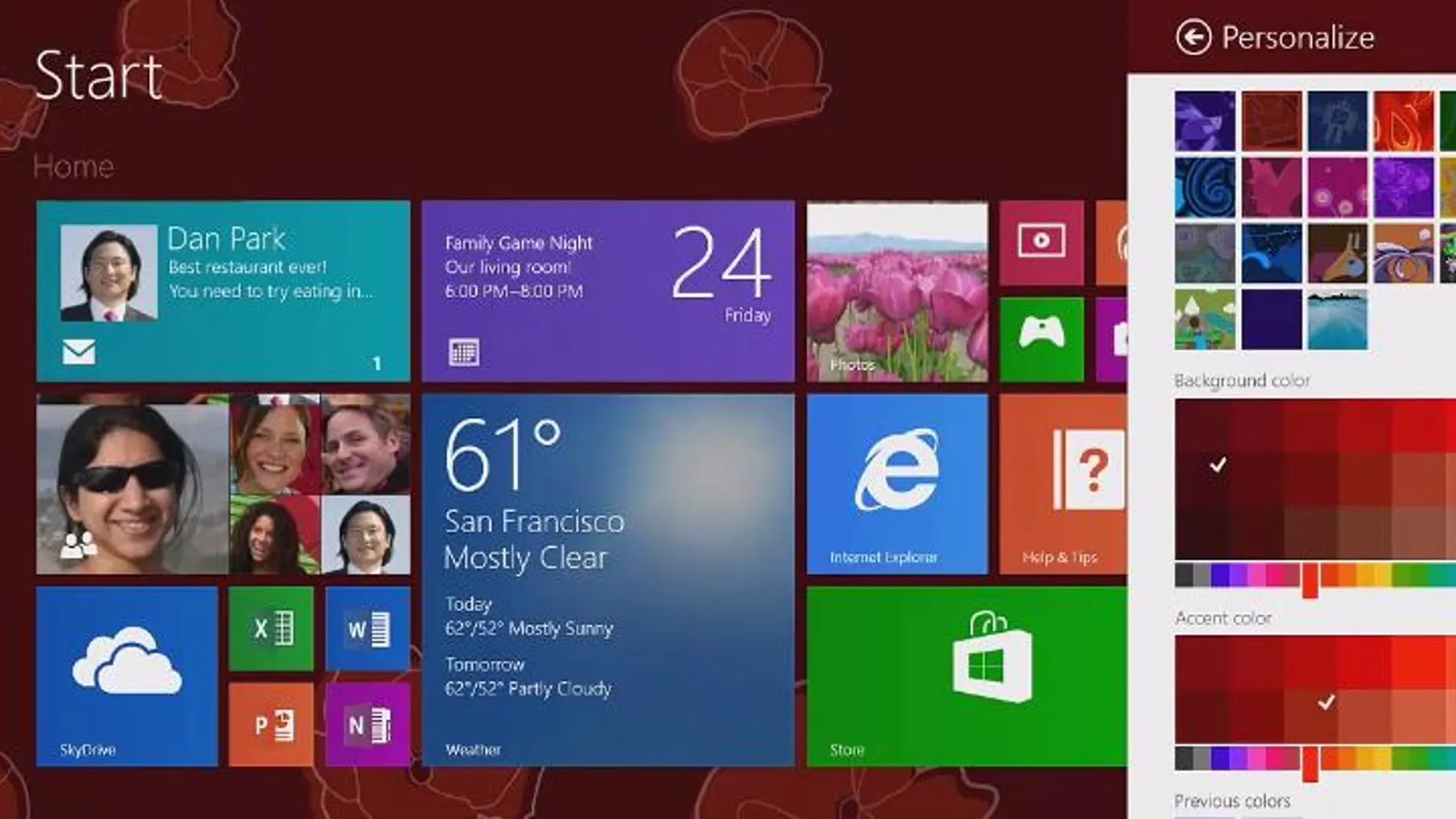
Task: Open the Calendar tile showing Family Game Night
Action: (608, 291)
